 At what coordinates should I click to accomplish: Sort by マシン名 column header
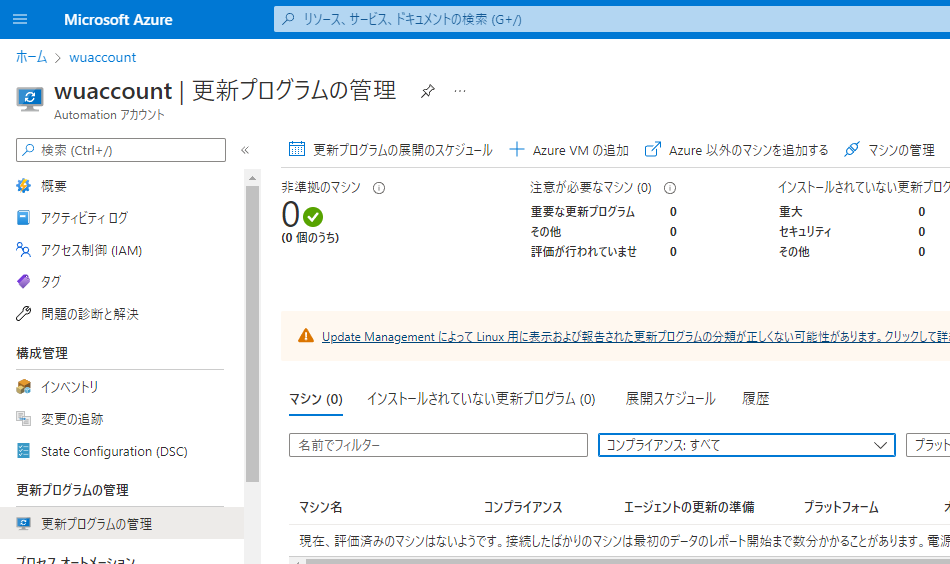tap(321, 508)
